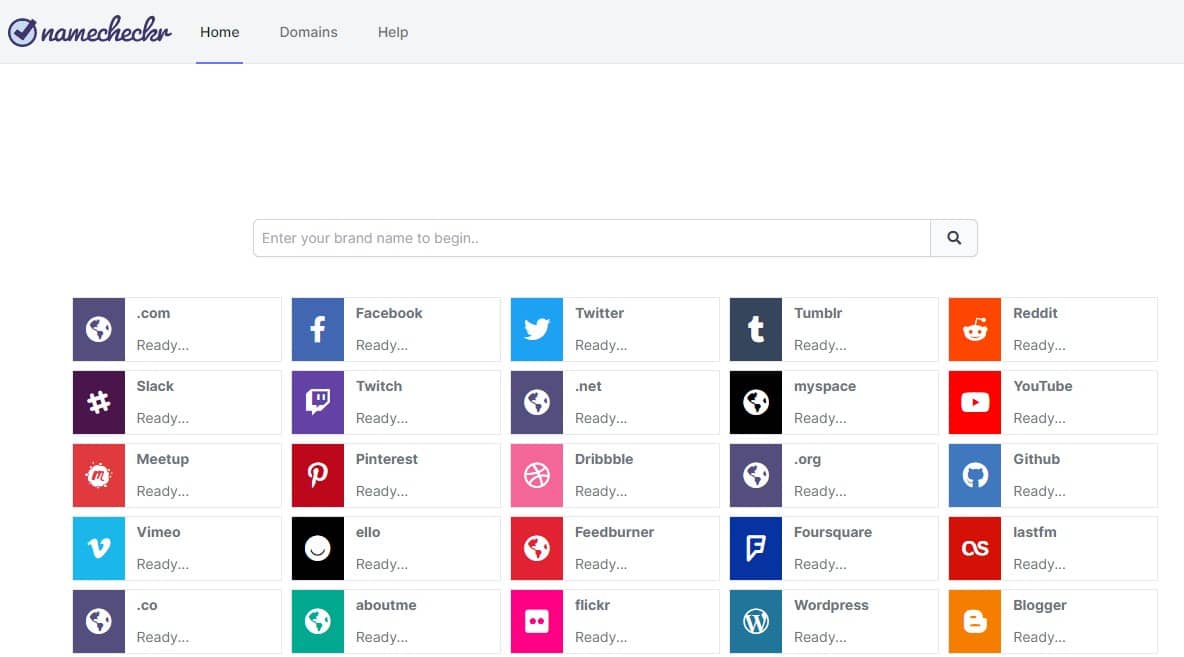Click the Ready status under .com
The width and height of the screenshot is (1184, 657).
point(162,345)
